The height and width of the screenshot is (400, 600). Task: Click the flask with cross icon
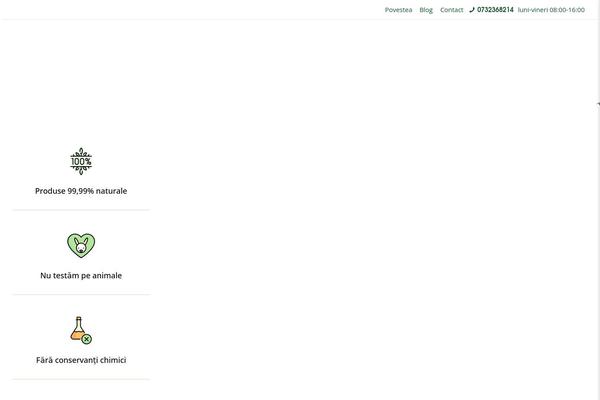click(x=81, y=330)
